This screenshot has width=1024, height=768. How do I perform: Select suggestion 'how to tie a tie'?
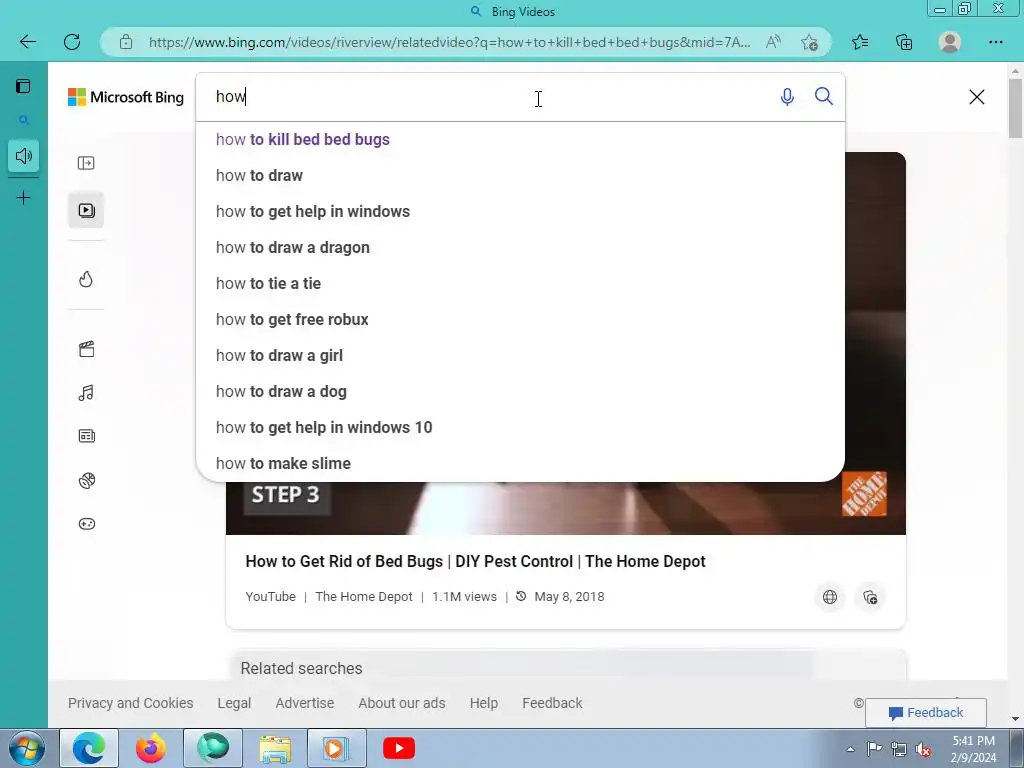pos(520,283)
